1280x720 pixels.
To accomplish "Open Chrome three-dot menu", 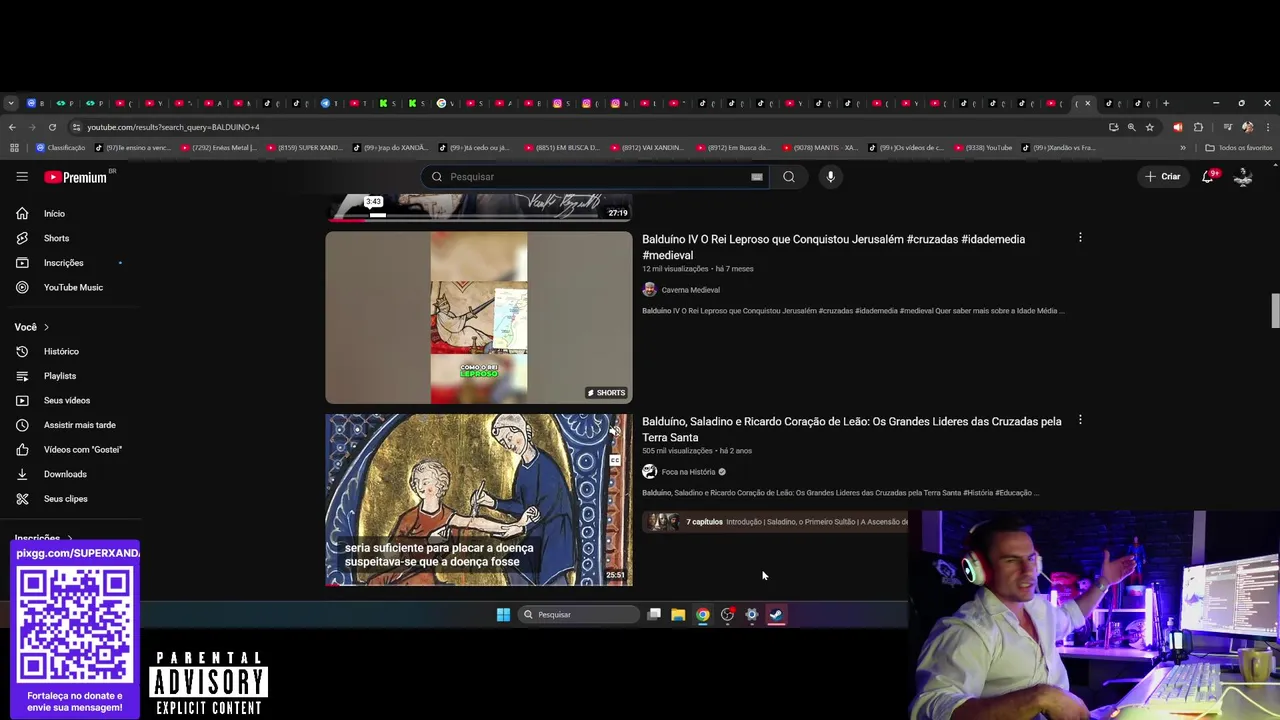I will [1268, 127].
